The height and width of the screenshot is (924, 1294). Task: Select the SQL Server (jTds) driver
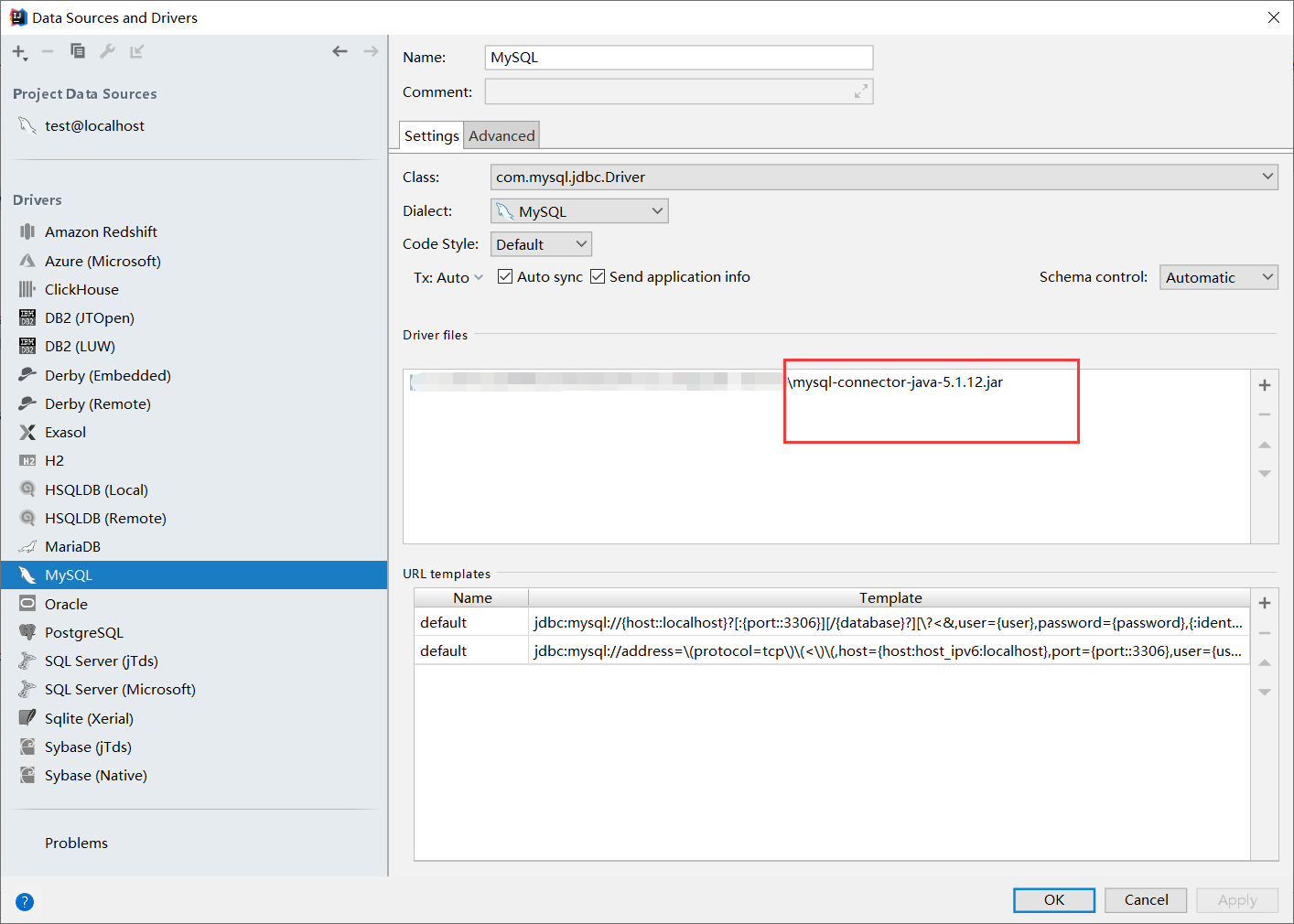click(x=194, y=661)
